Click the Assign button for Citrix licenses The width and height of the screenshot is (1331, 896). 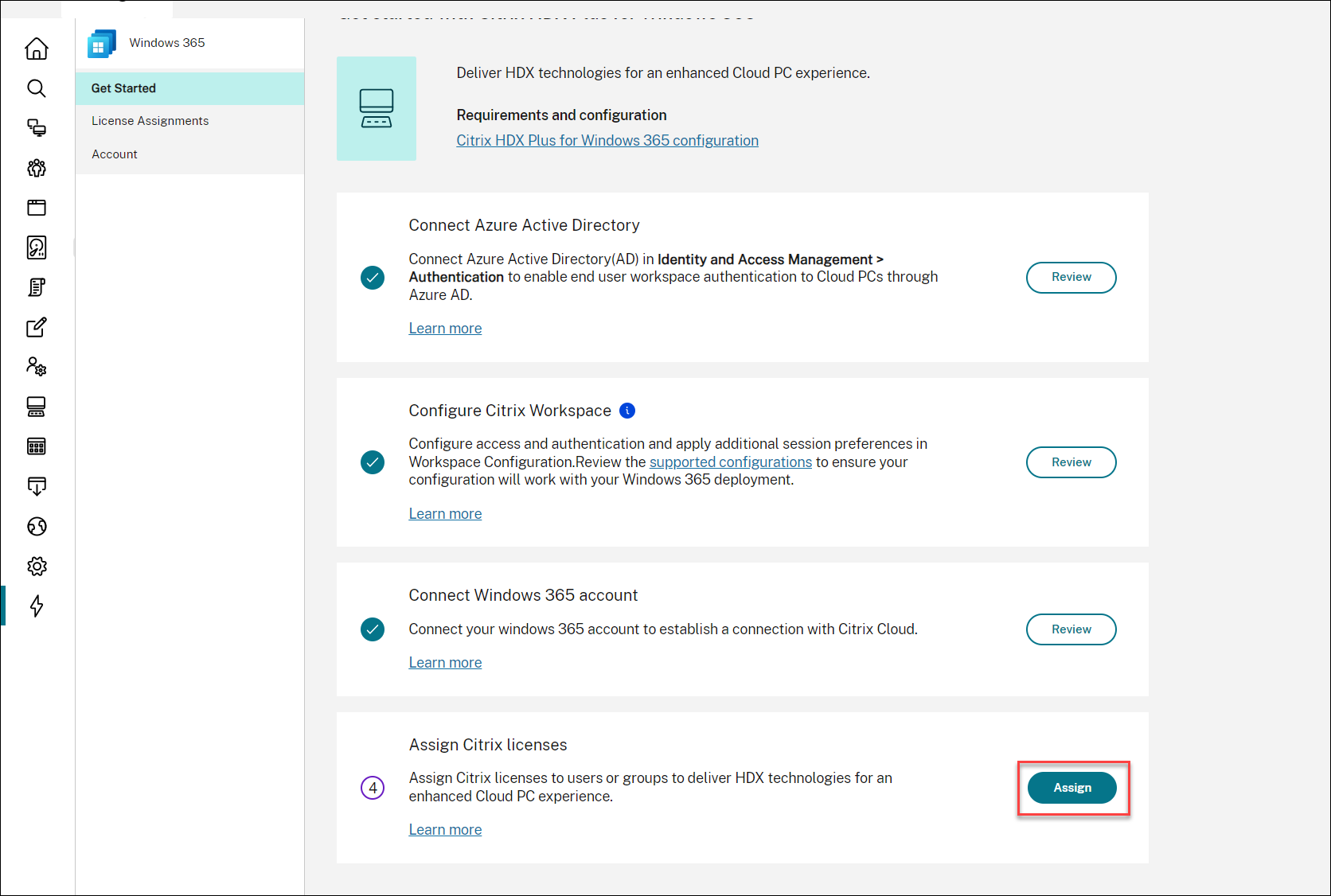1072,788
